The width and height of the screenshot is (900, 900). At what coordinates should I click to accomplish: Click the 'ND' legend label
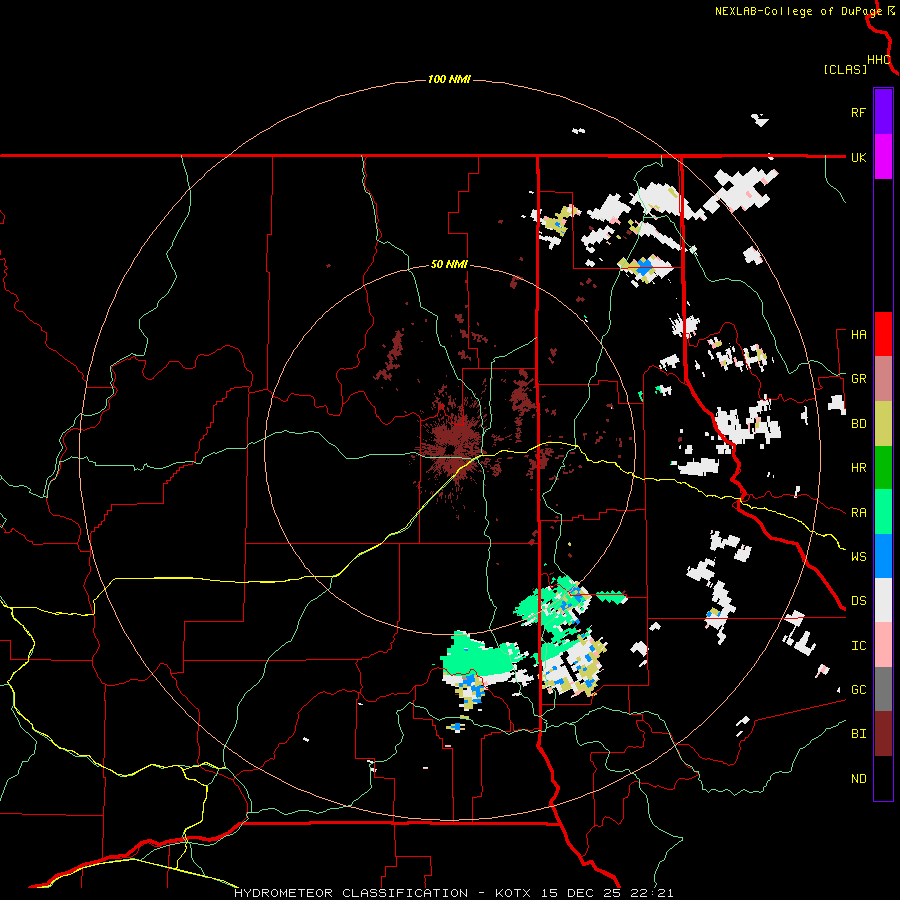tap(859, 779)
